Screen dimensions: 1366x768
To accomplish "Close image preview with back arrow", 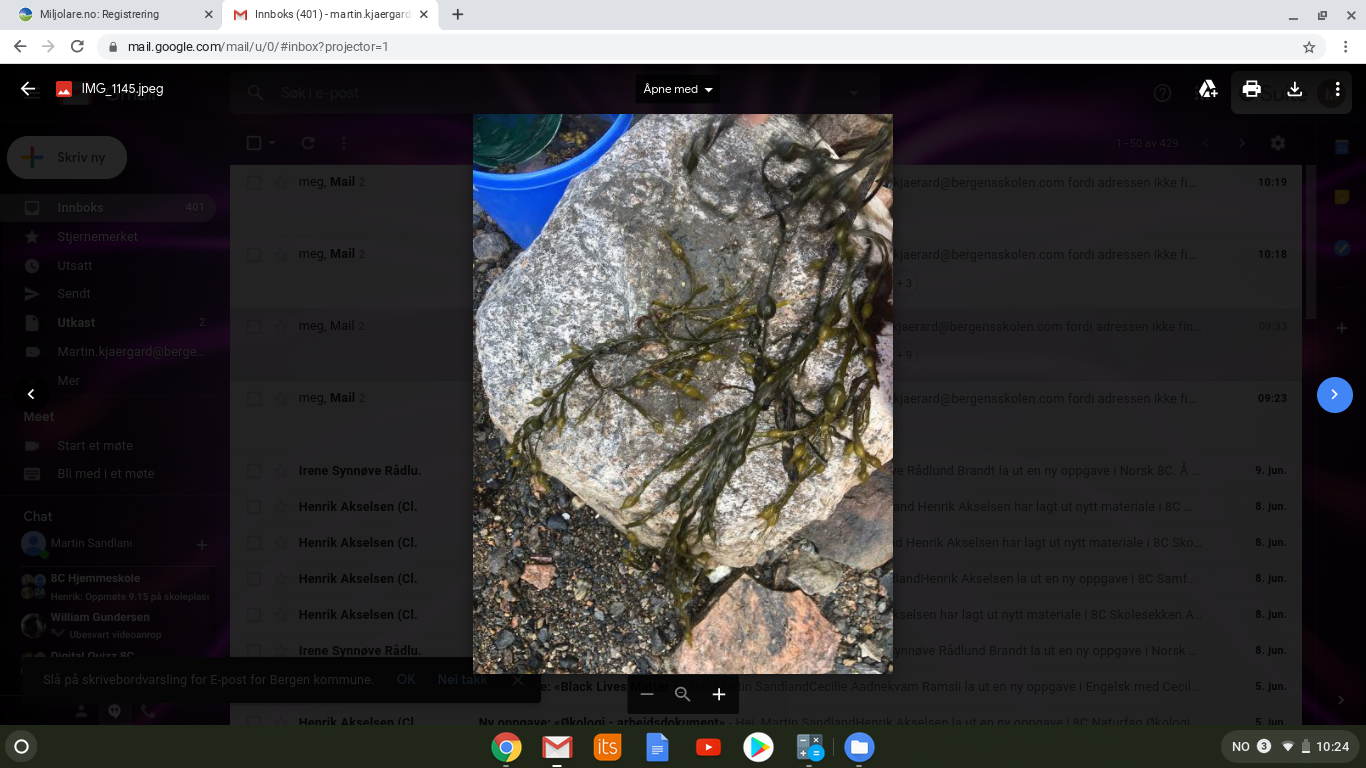I will tap(28, 89).
